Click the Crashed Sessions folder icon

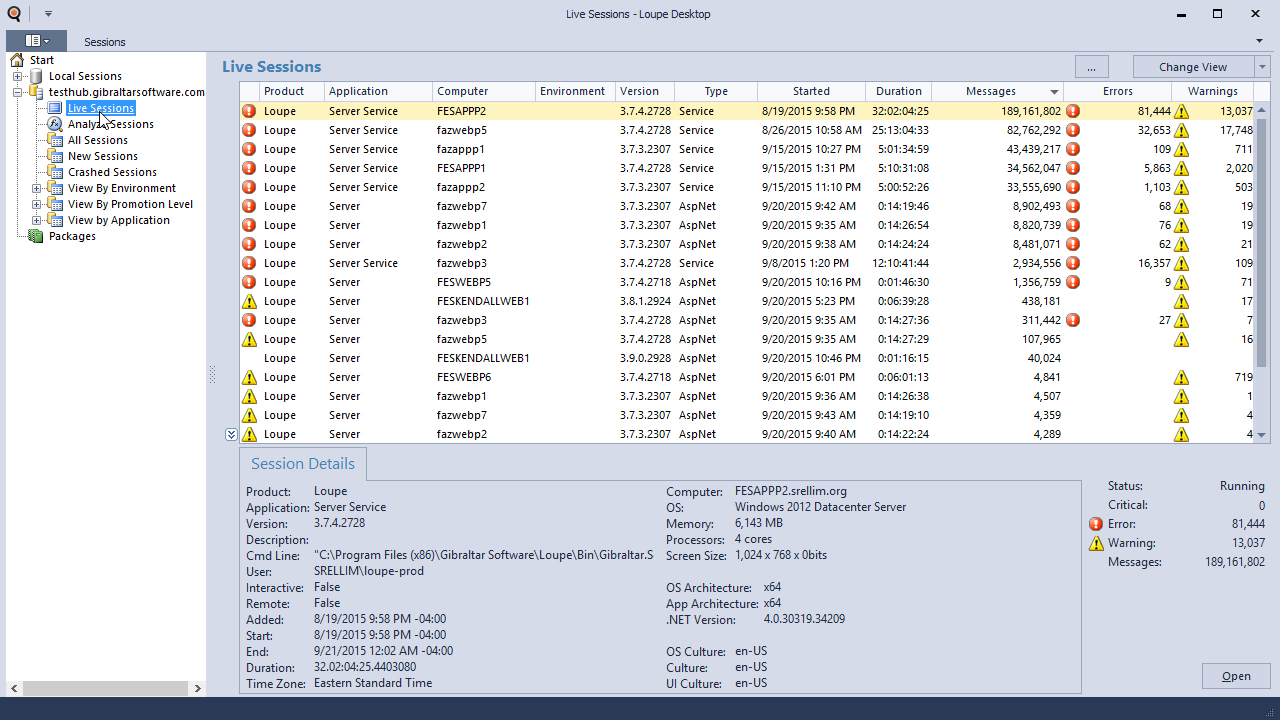(55, 172)
